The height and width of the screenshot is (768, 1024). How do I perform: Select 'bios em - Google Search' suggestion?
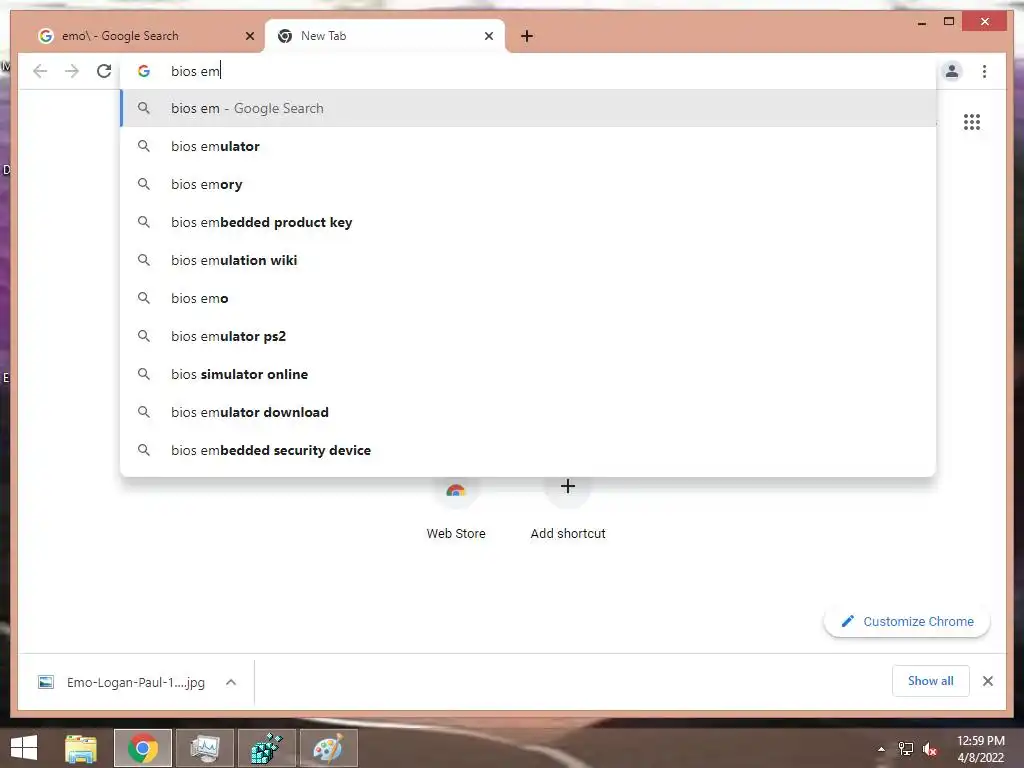(x=528, y=108)
